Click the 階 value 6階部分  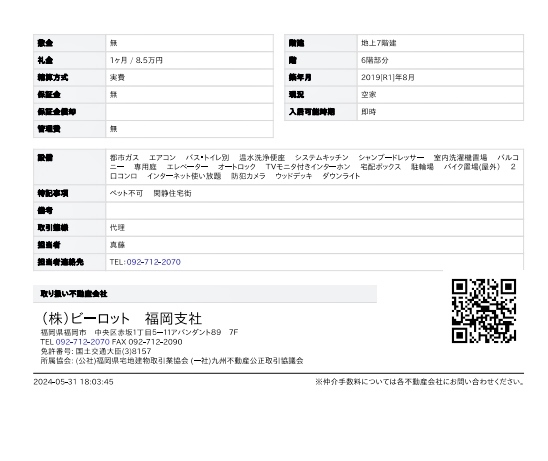[375, 60]
